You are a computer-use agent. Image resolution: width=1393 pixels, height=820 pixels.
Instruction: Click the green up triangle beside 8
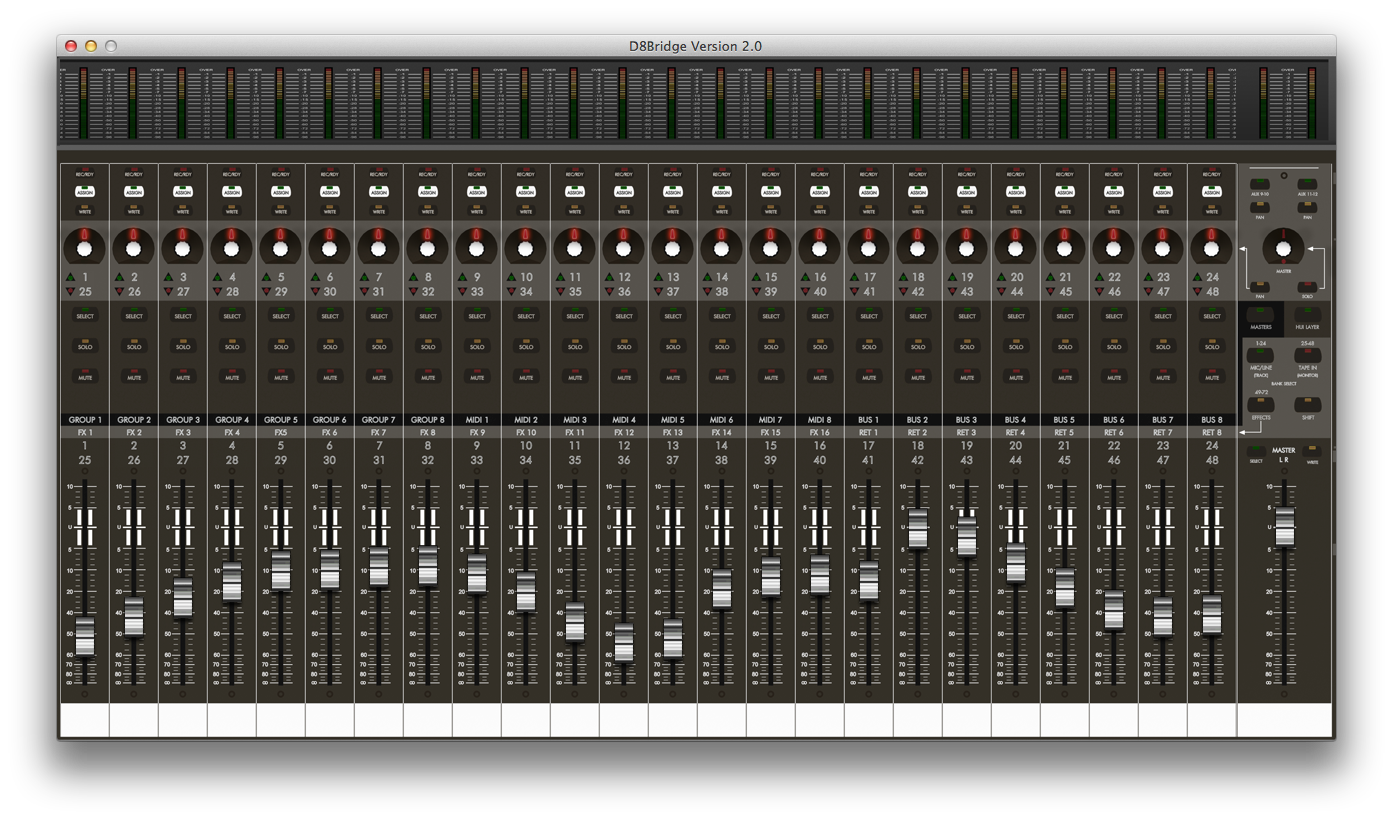pos(414,277)
